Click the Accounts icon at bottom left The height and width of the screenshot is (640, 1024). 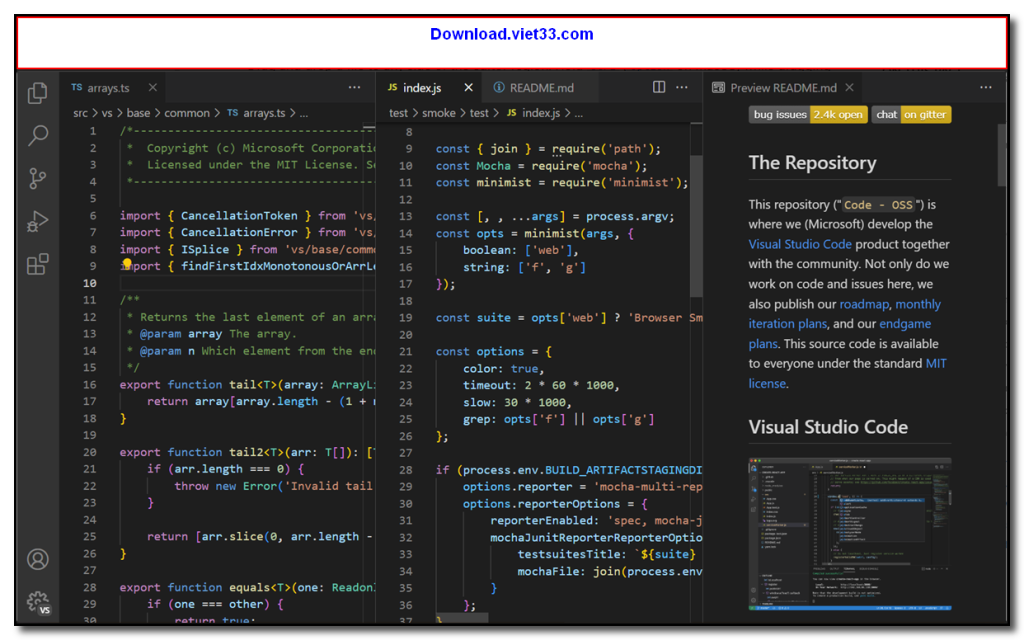37,560
